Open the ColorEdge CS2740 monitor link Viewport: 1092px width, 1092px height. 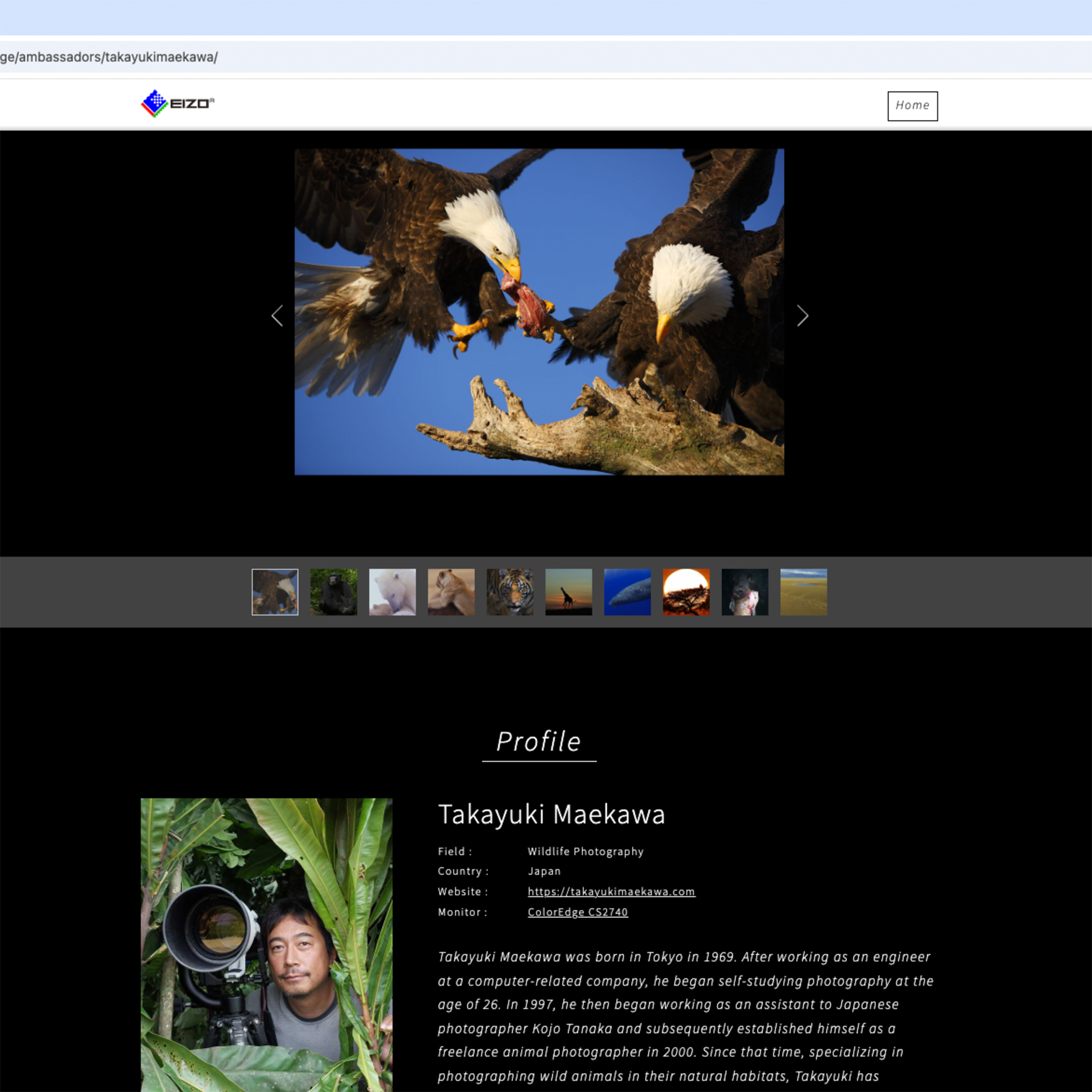point(578,912)
